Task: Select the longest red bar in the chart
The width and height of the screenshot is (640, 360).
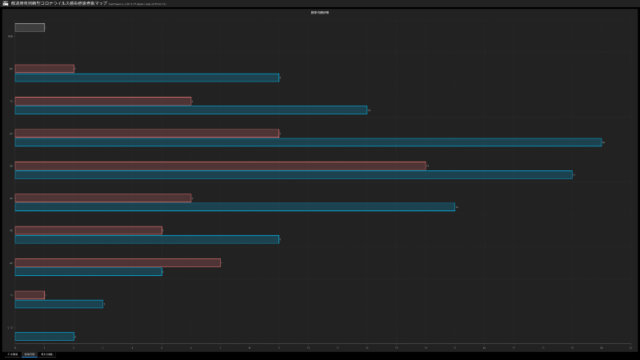Action: click(220, 166)
